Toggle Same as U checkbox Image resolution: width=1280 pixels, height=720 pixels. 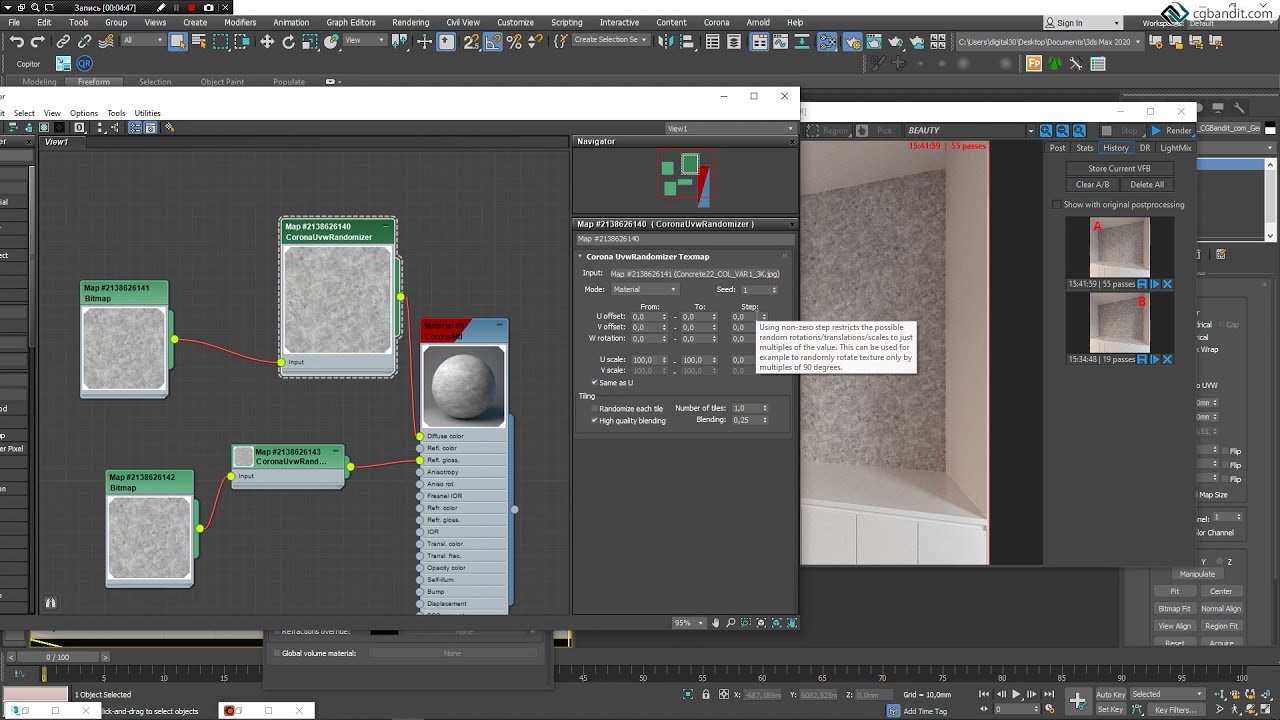click(x=595, y=382)
